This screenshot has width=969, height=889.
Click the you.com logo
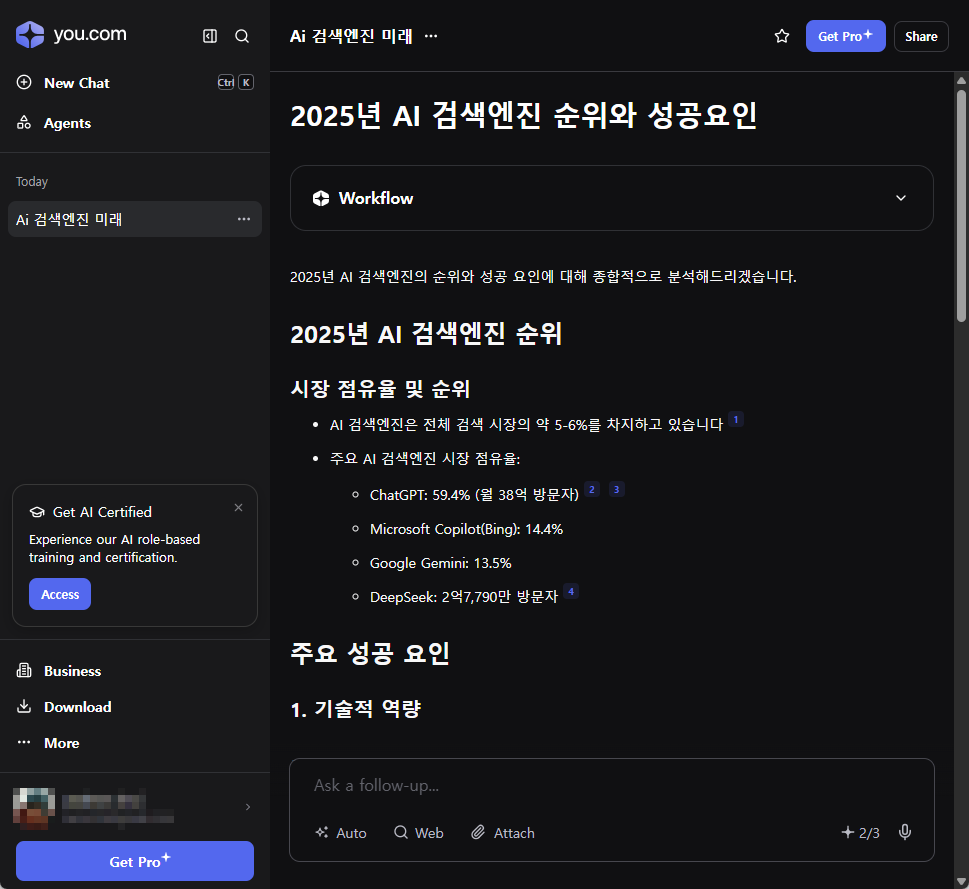coord(71,34)
